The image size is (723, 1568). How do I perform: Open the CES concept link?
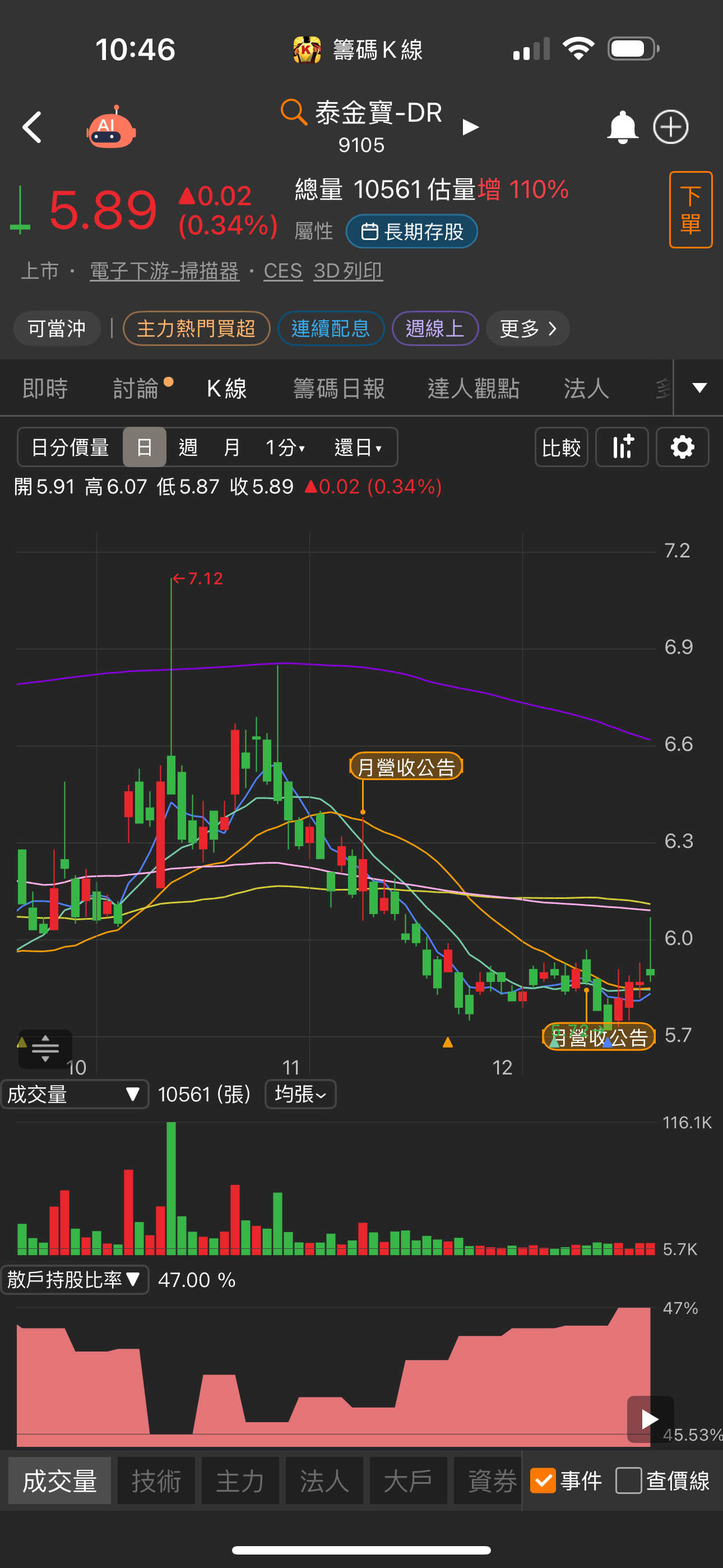point(282,271)
